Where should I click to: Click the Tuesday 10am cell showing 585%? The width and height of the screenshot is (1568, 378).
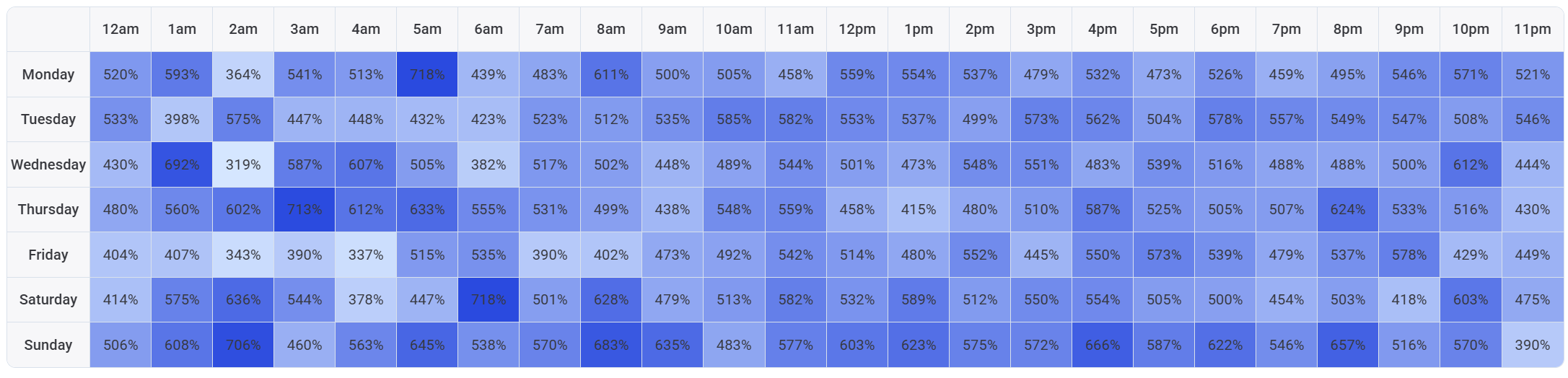click(734, 119)
